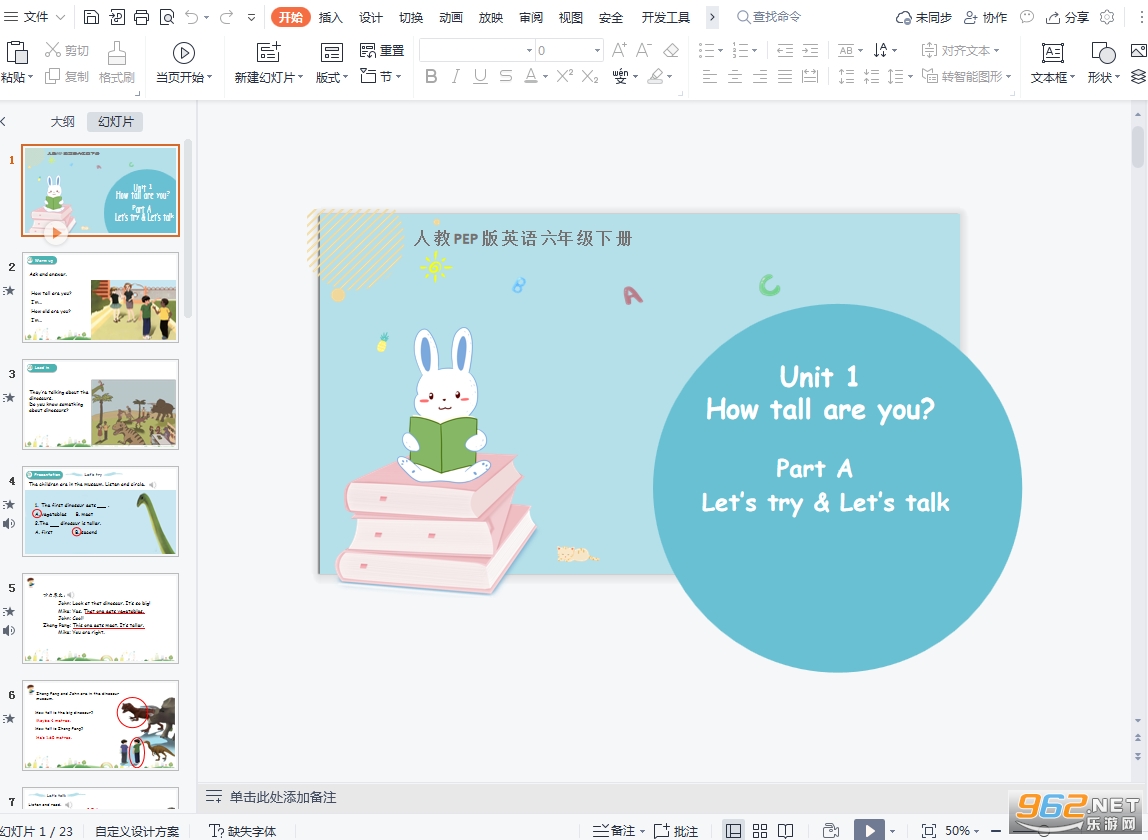Click the Print icon in the quick access bar

tap(141, 17)
